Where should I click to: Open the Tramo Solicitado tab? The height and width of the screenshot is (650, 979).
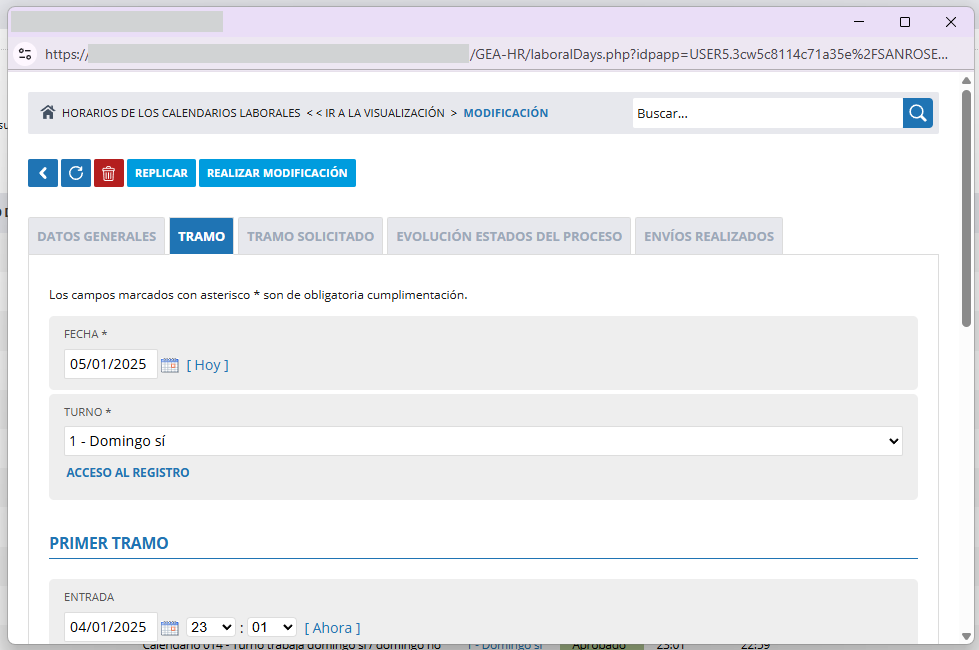coord(310,237)
